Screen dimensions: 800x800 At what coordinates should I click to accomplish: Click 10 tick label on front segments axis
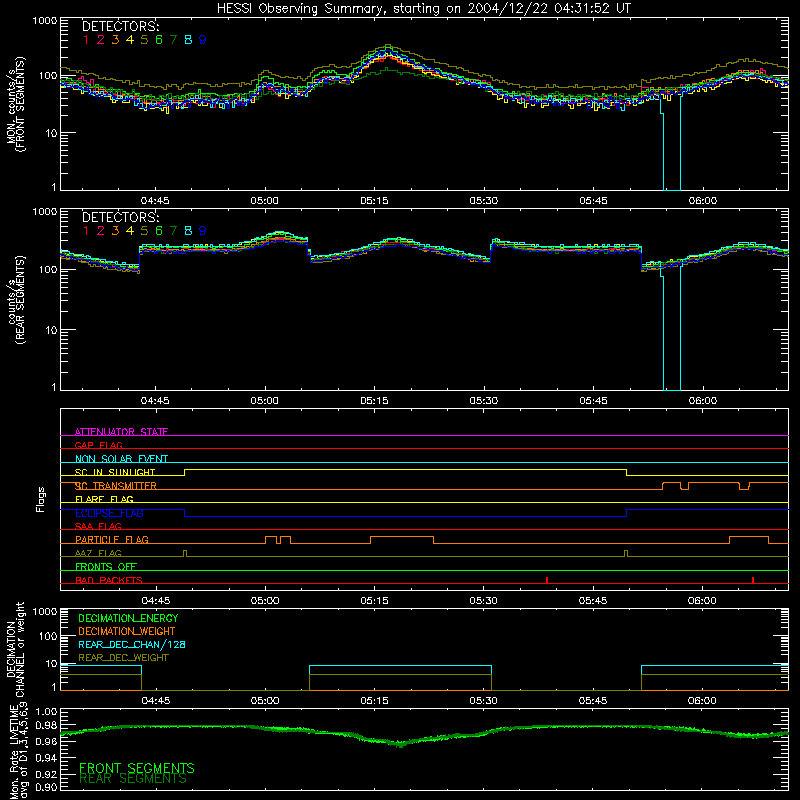[52, 133]
